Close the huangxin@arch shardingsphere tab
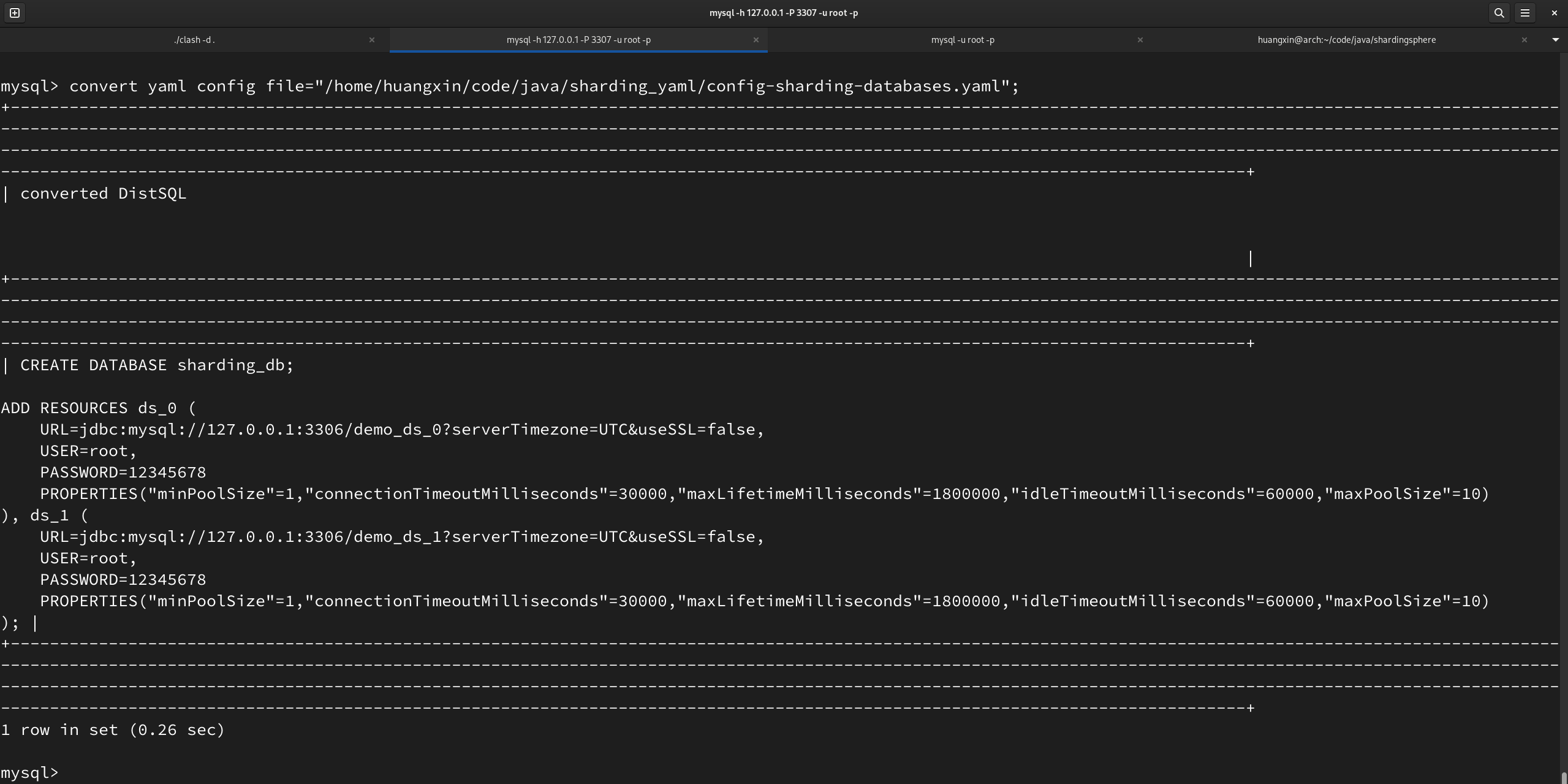 coord(1524,40)
